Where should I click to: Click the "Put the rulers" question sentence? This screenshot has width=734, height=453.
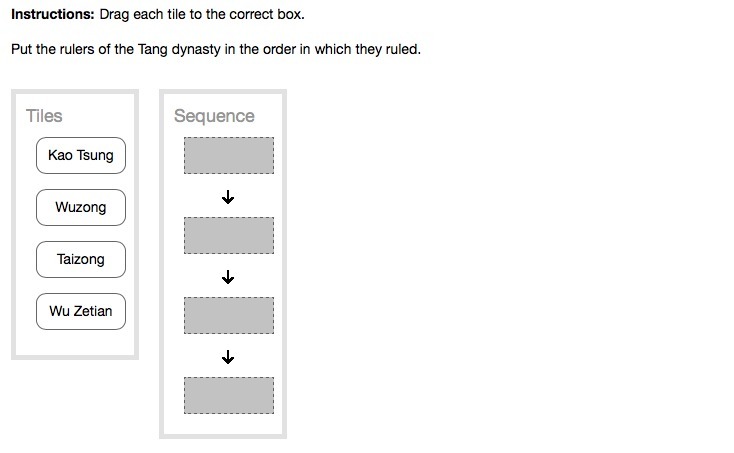[x=216, y=49]
